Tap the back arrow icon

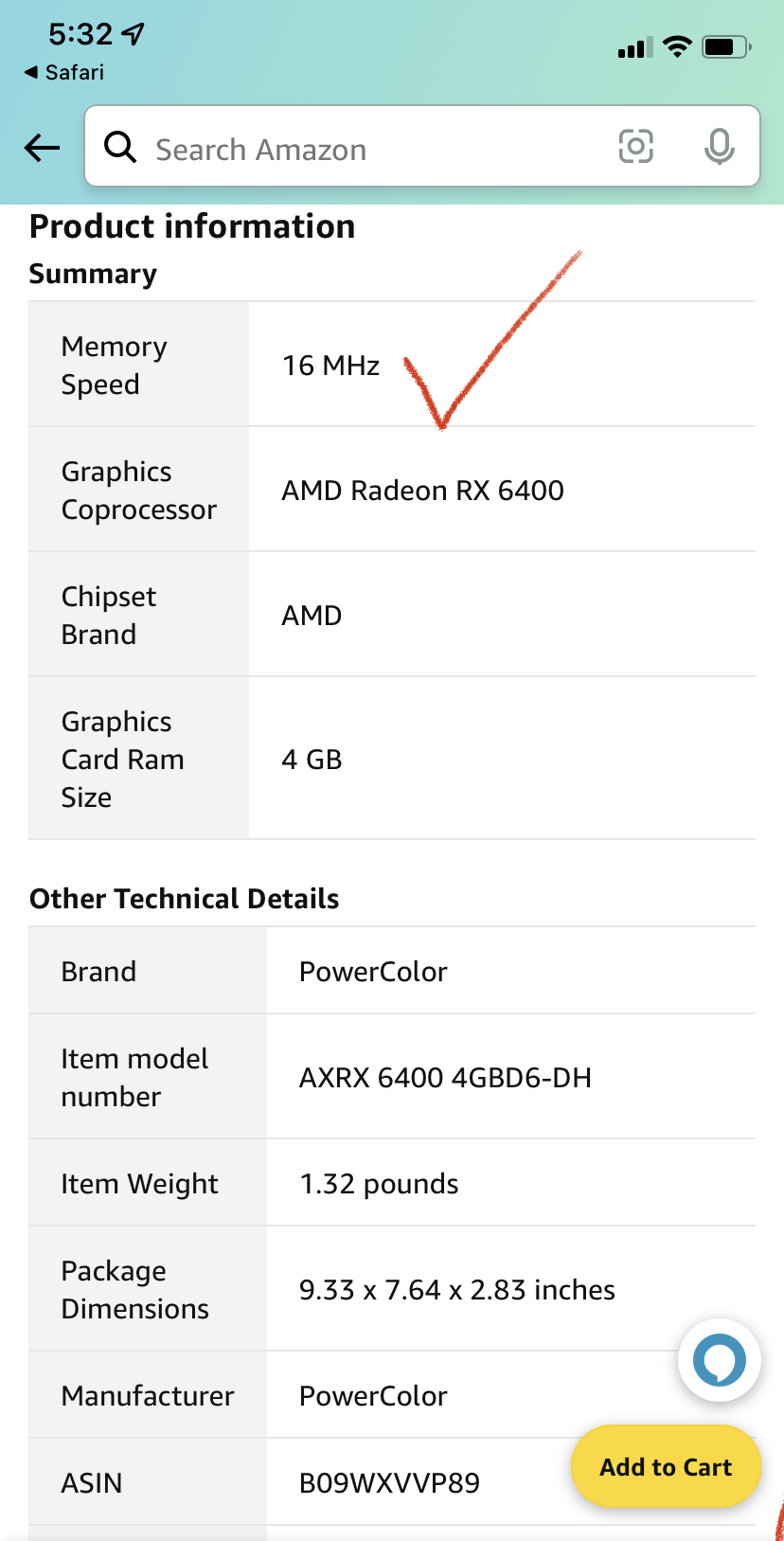43,148
